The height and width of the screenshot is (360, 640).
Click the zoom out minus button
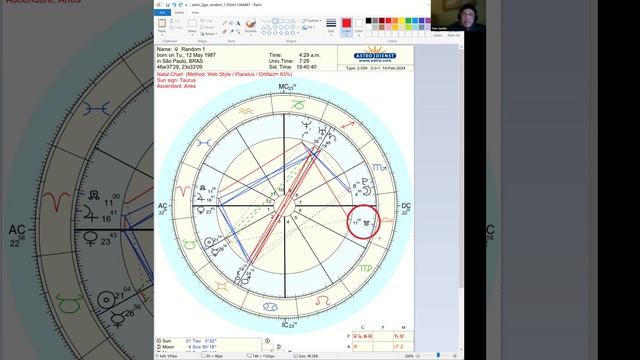(x=418, y=356)
